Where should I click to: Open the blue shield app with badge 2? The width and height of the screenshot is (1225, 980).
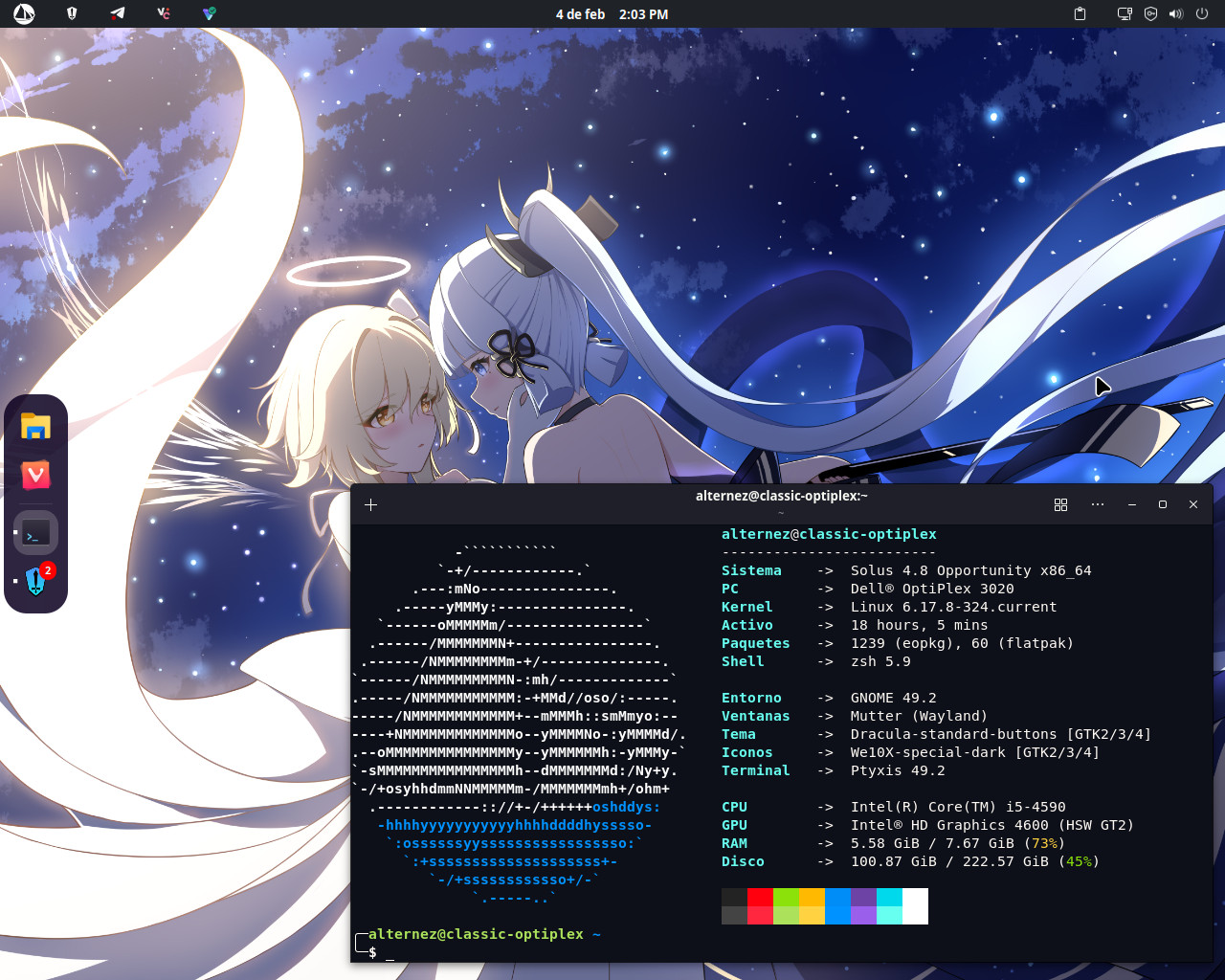coord(35,581)
